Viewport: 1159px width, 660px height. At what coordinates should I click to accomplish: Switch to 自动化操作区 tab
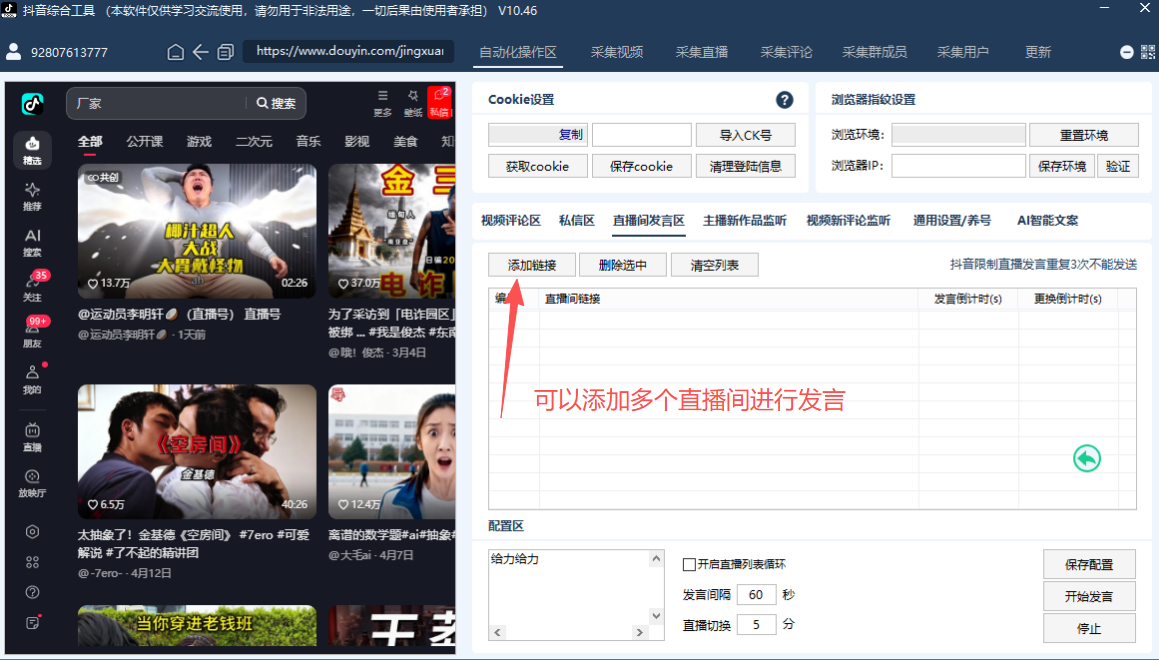518,52
